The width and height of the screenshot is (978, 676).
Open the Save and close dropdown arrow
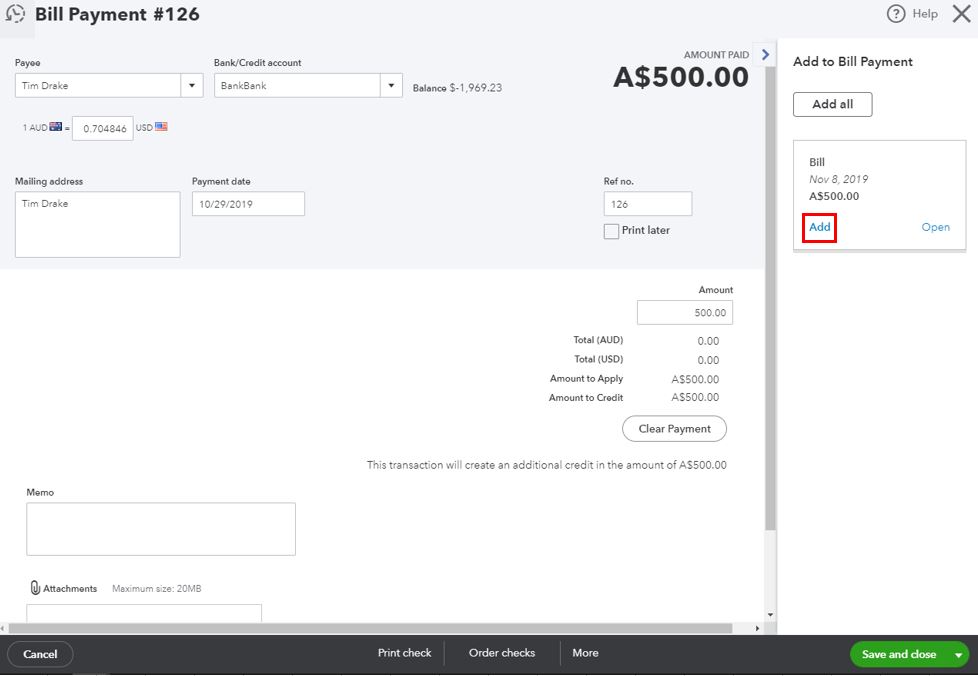(x=959, y=655)
